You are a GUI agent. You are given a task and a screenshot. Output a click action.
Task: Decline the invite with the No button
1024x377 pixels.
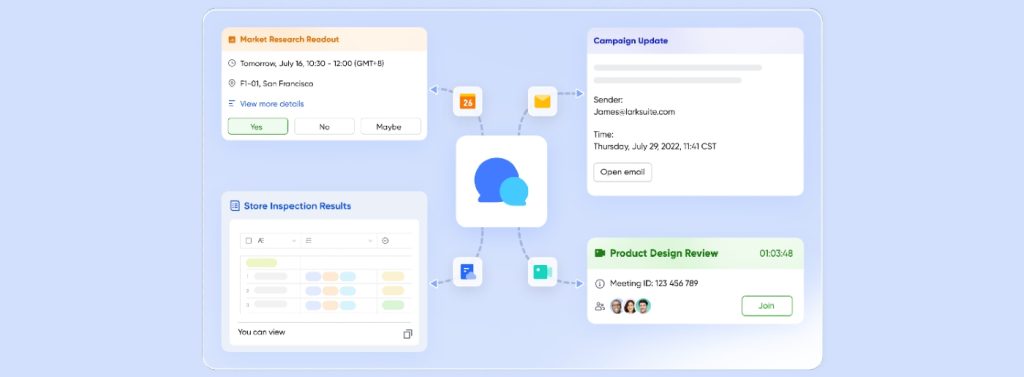[x=324, y=127]
